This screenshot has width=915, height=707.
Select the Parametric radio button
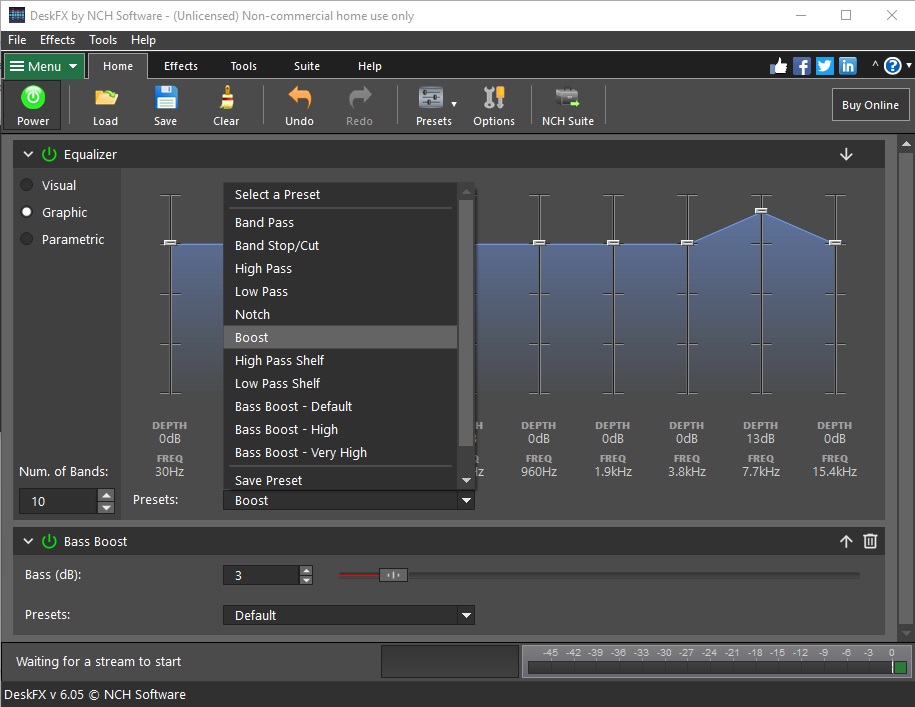[x=24, y=239]
